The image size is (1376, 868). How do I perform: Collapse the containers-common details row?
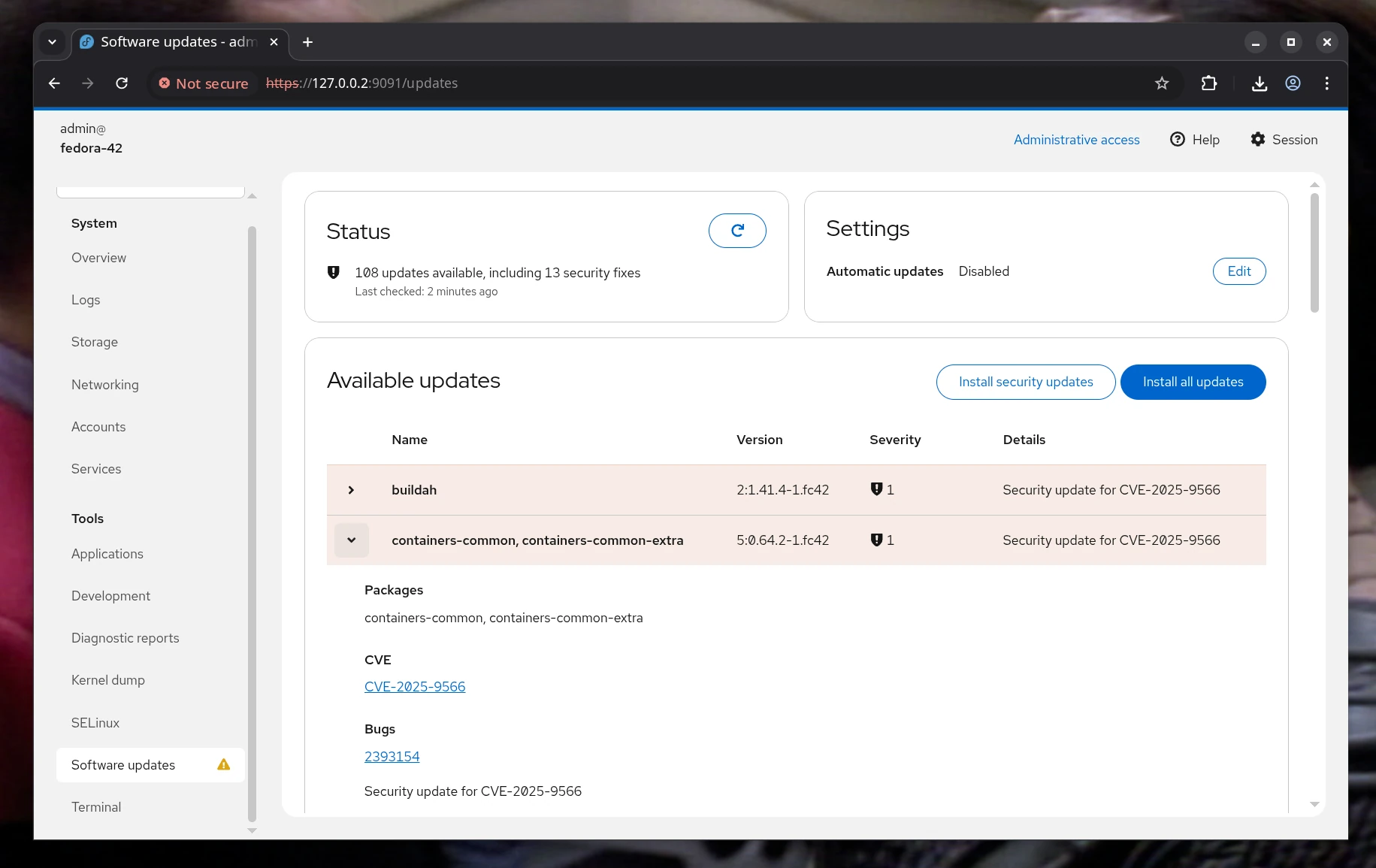point(351,540)
